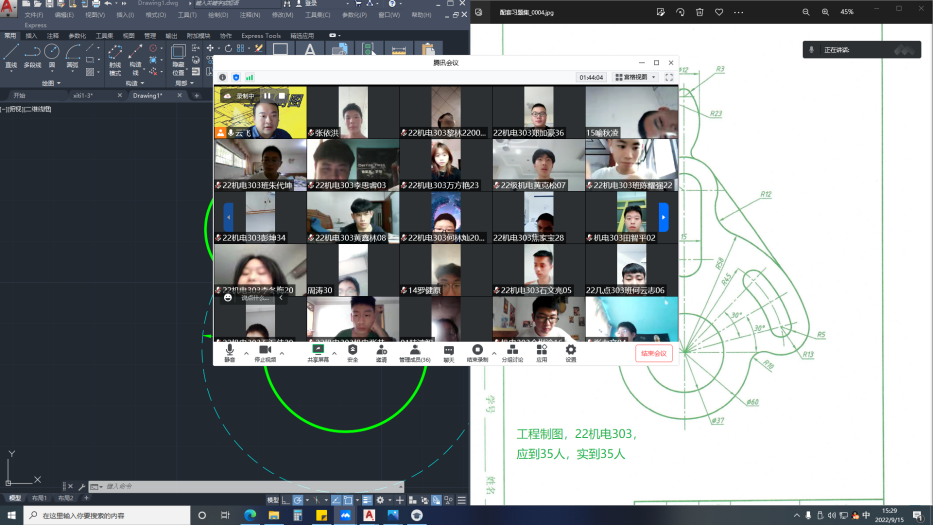Zoom out within the Photos viewer
The width and height of the screenshot is (933, 525).
pyautogui.click(x=806, y=12)
